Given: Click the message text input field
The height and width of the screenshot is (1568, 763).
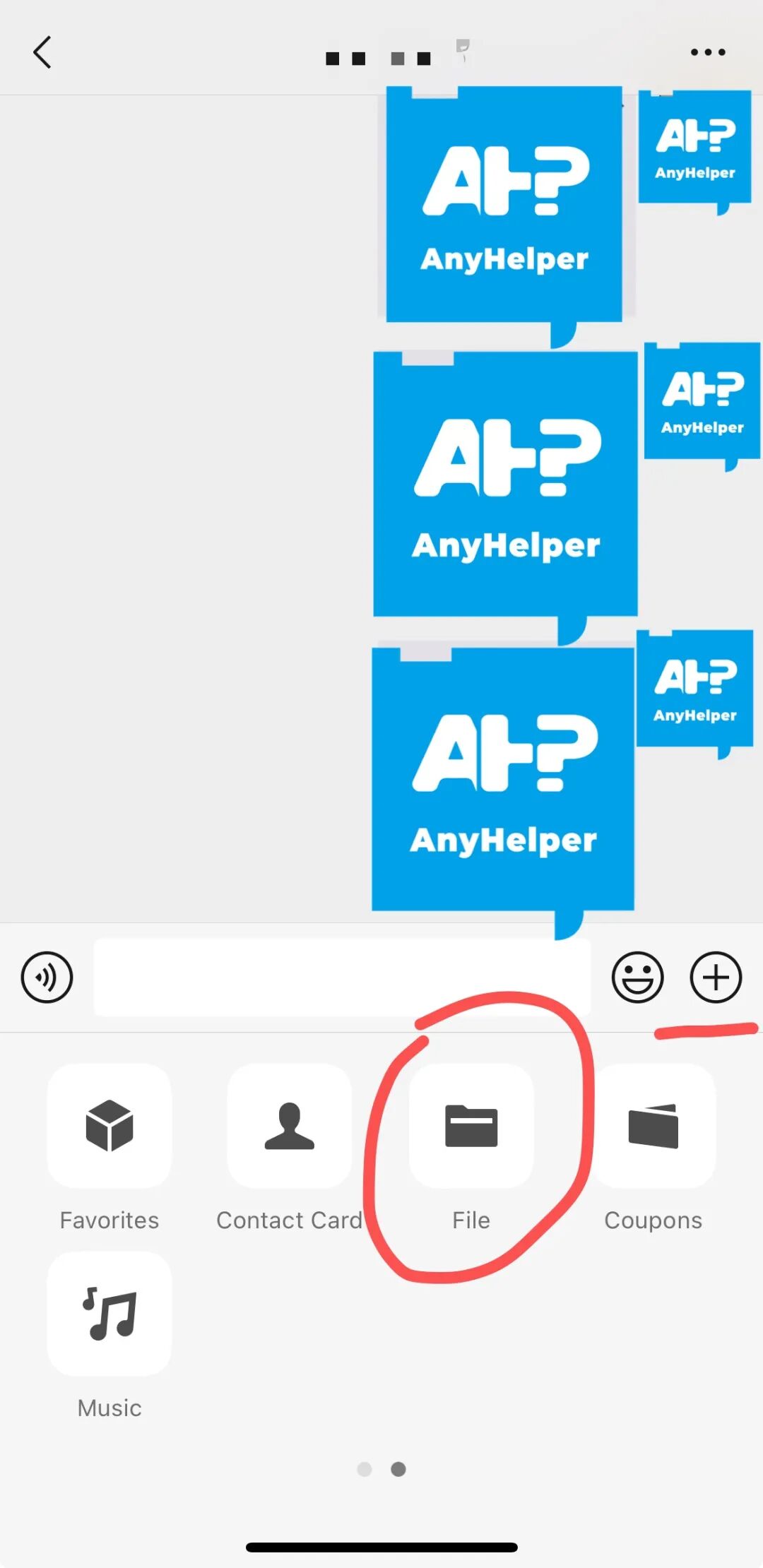Looking at the screenshot, I should click(x=343, y=978).
